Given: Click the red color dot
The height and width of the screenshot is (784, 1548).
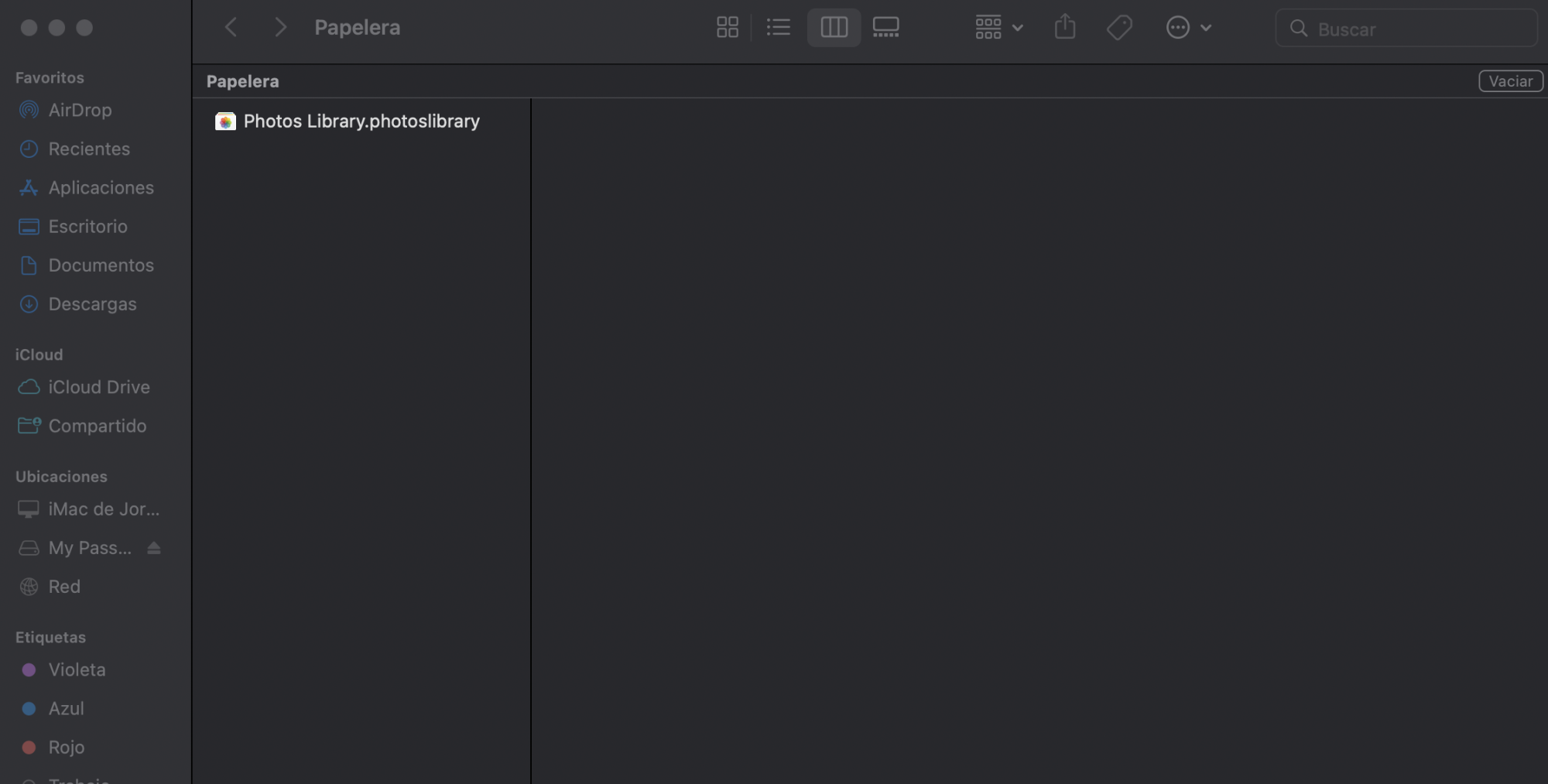Looking at the screenshot, I should [29, 747].
